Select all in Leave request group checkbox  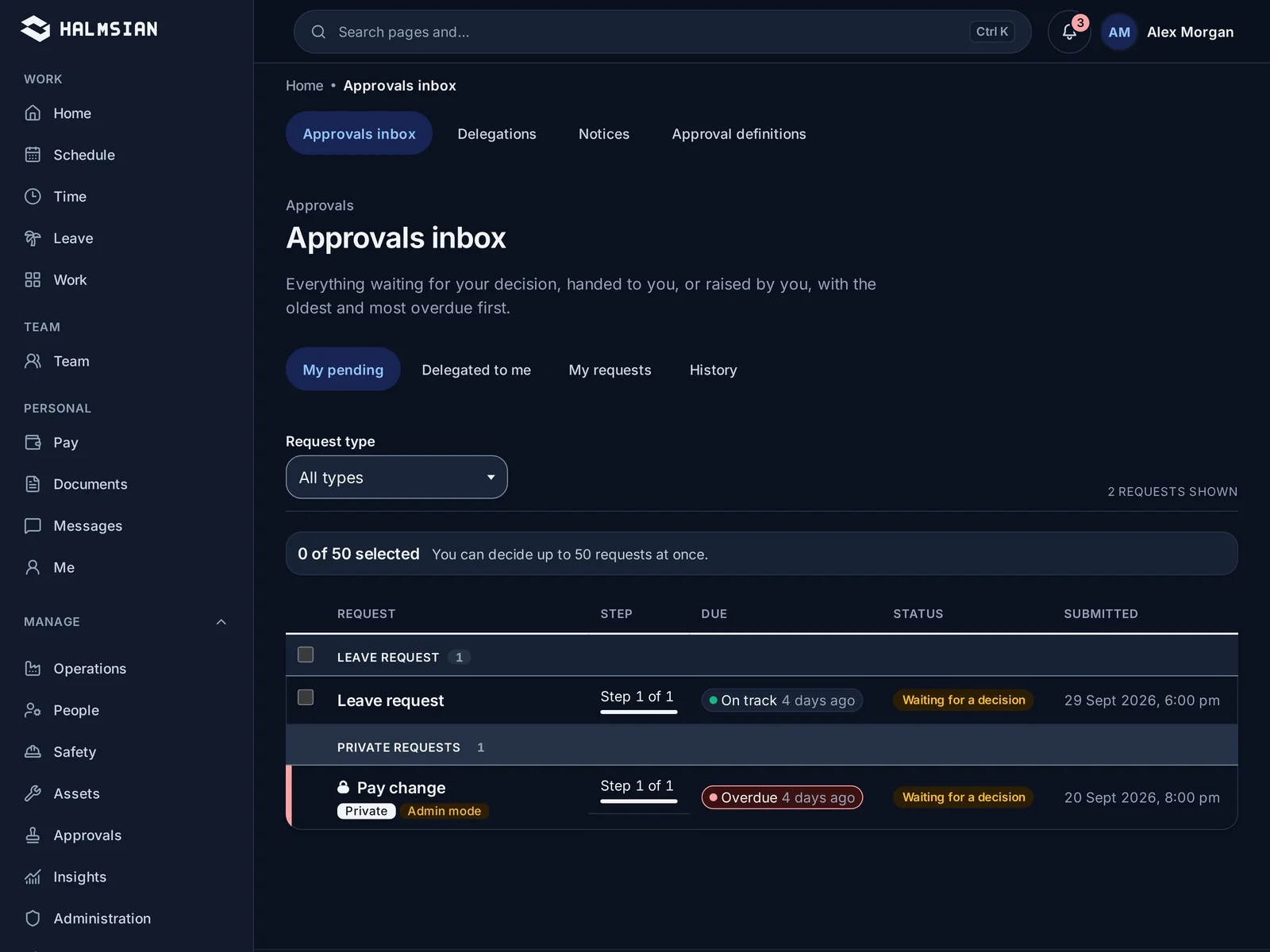click(x=306, y=654)
